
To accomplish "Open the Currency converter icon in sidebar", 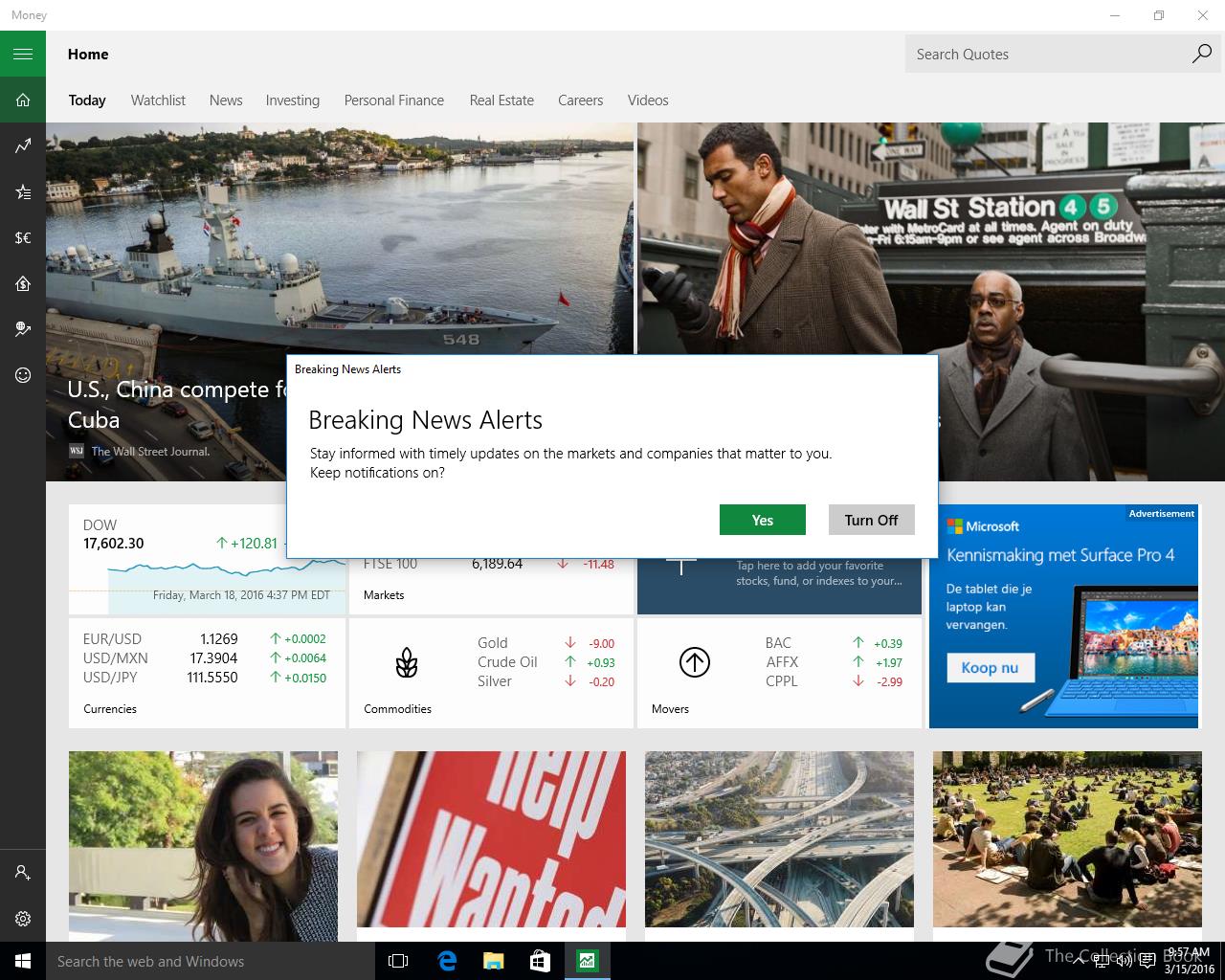I will point(23,237).
